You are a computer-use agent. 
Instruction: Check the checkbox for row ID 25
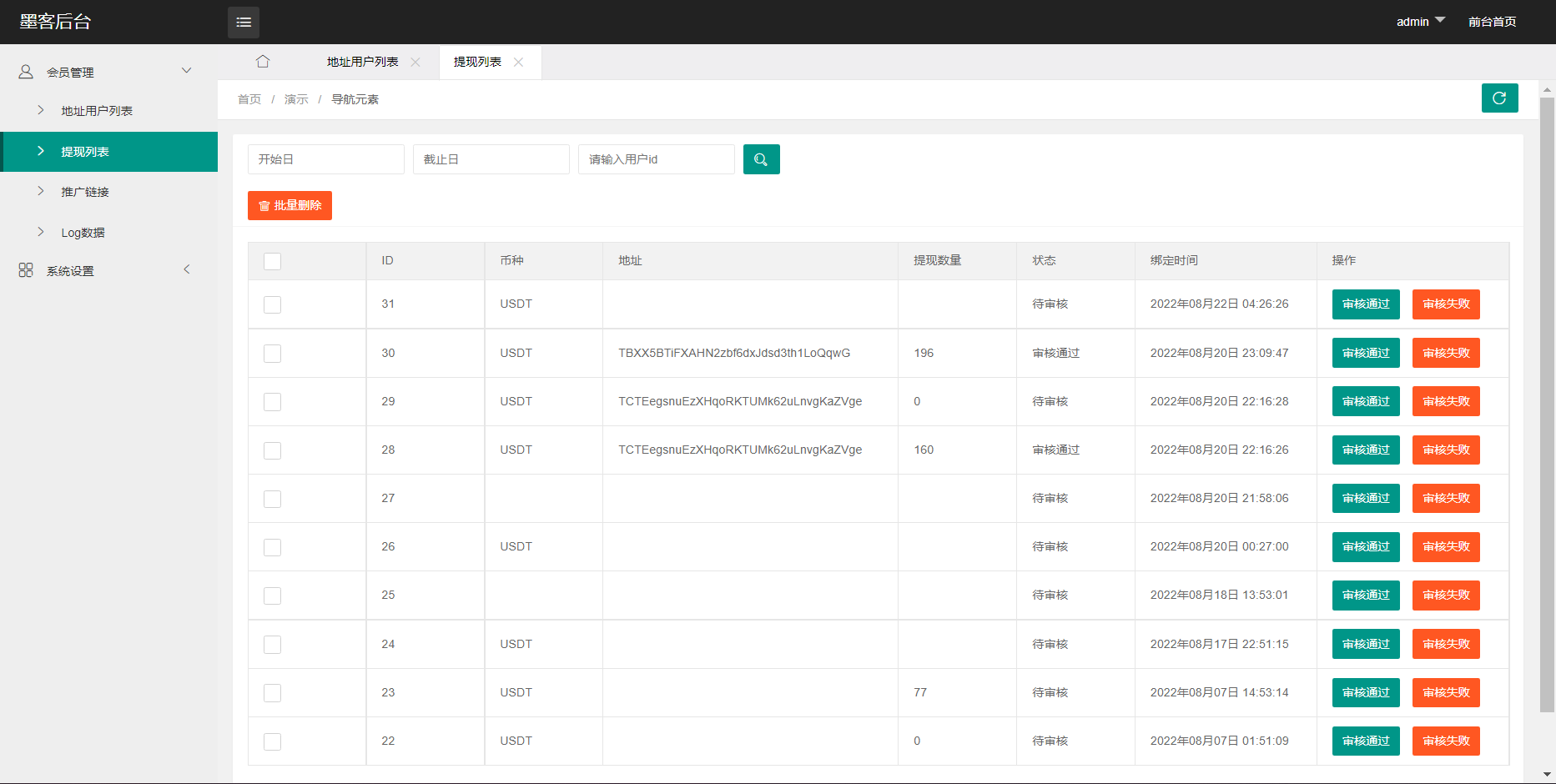272,596
